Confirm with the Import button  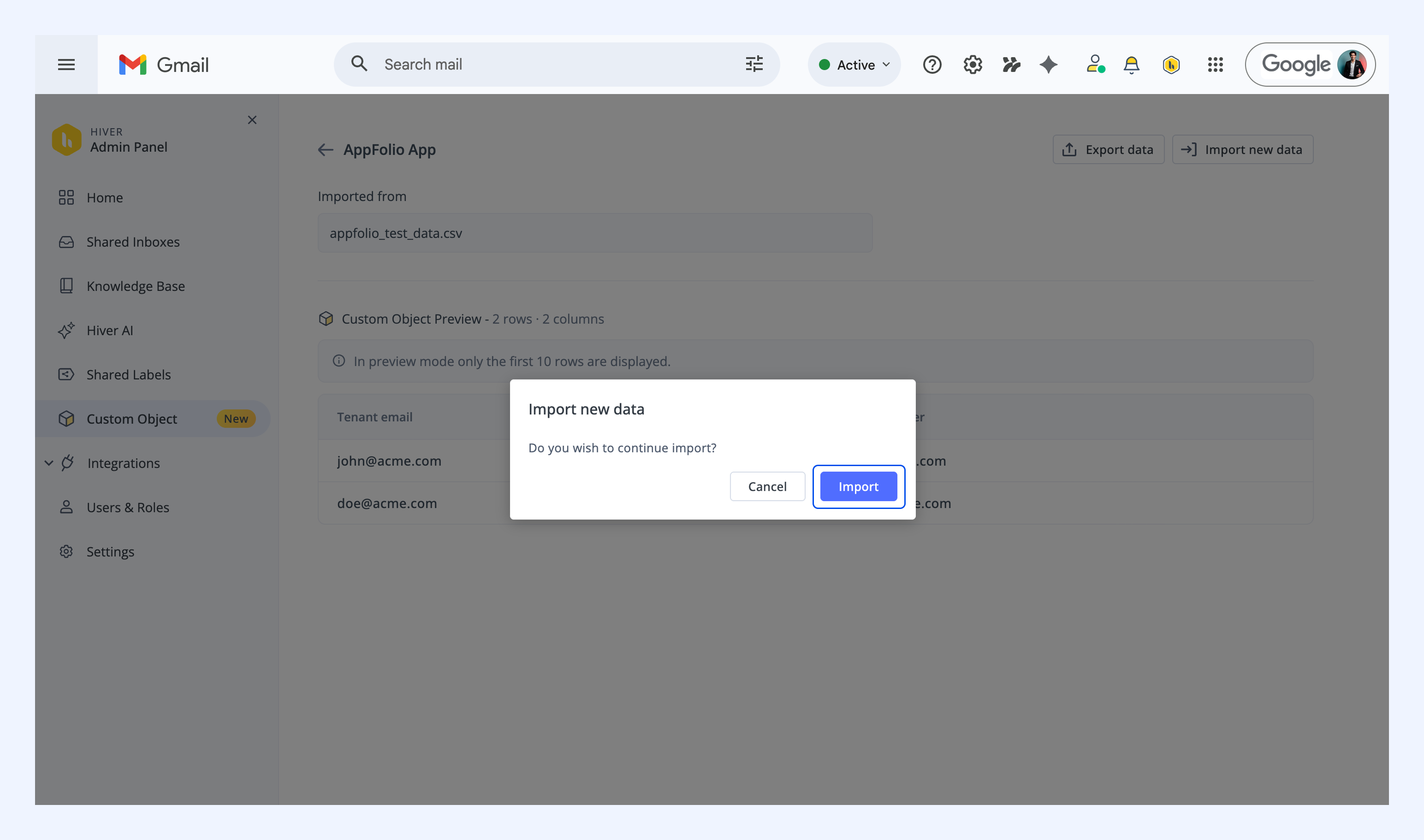[x=858, y=486]
